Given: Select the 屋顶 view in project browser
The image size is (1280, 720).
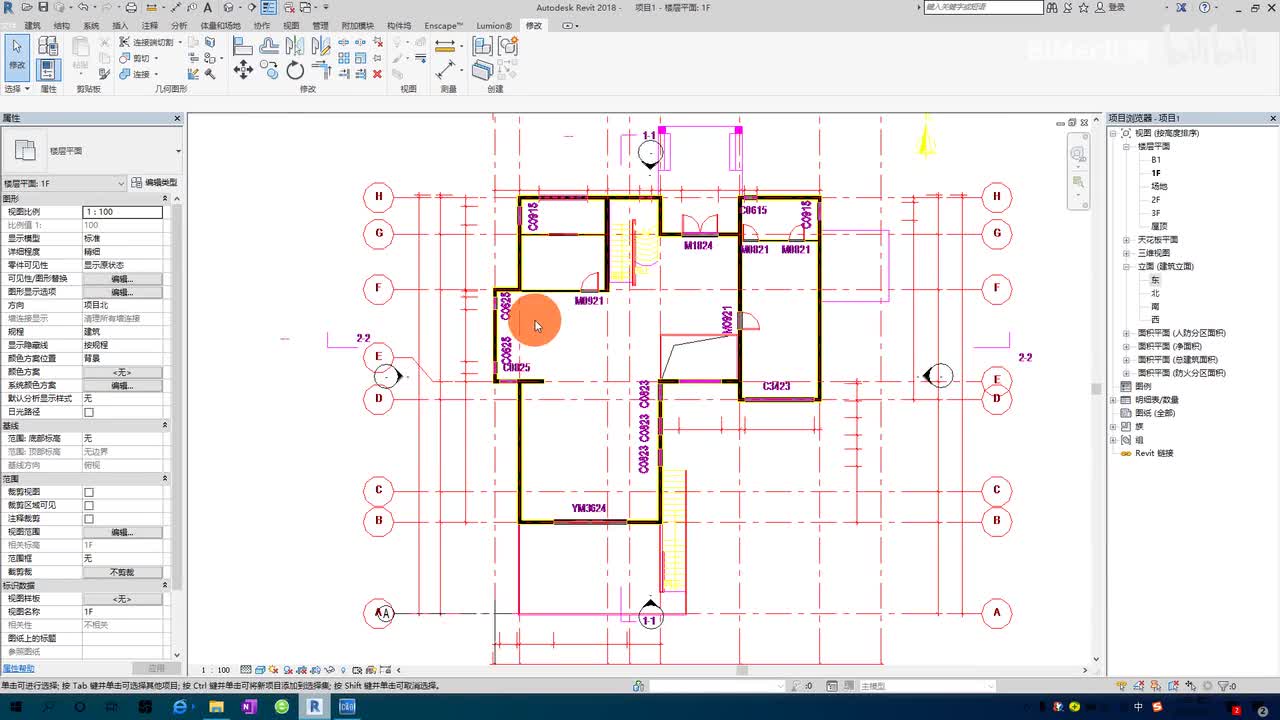Looking at the screenshot, I should (x=1159, y=226).
